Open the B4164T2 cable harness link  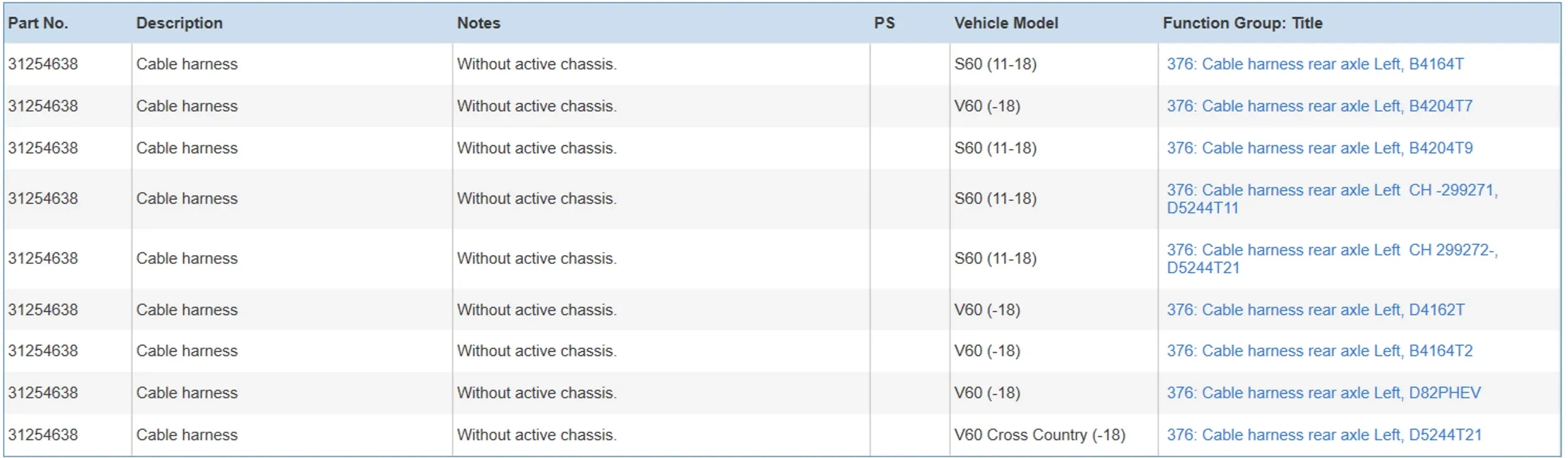pos(1319,351)
